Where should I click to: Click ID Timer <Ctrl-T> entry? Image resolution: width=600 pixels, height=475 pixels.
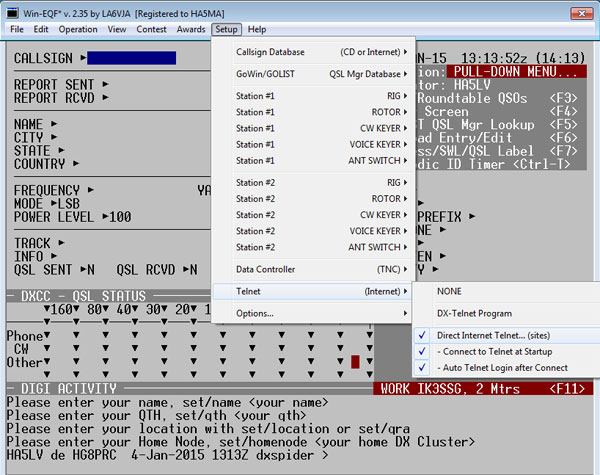(494, 165)
